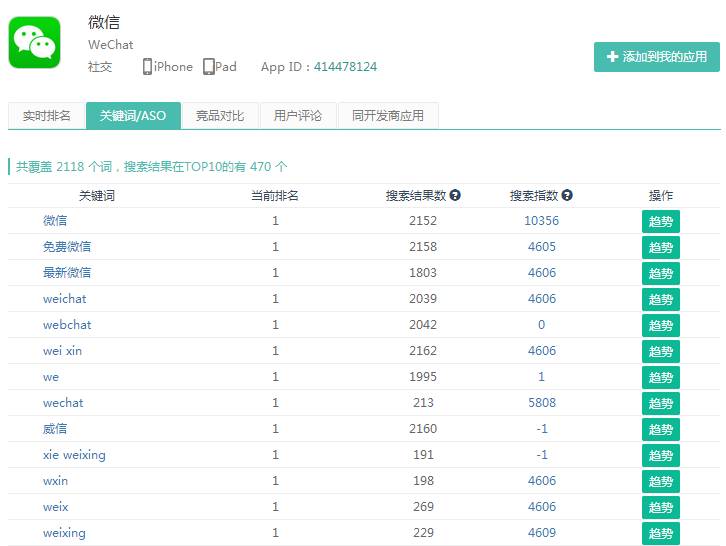The width and height of the screenshot is (726, 546).
Task: Click 趋势 button in 最新微信 row
Action: 661,273
